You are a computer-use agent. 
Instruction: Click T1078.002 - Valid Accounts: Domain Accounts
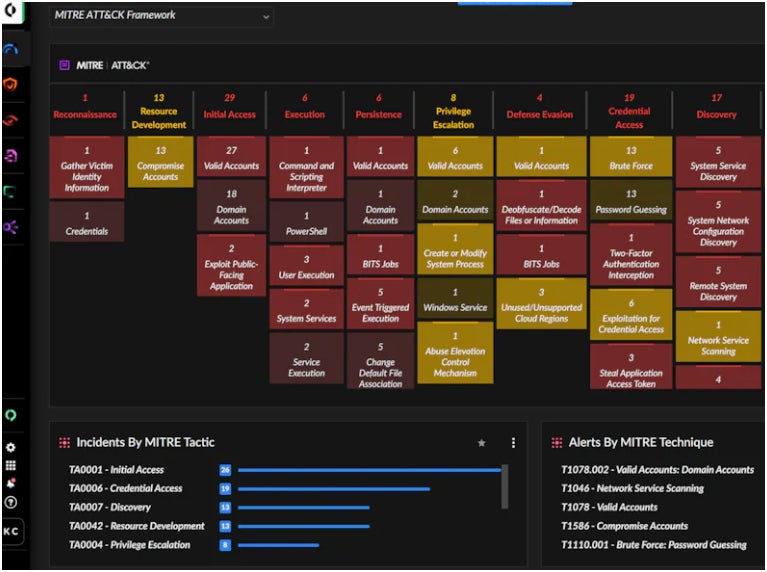click(657, 470)
